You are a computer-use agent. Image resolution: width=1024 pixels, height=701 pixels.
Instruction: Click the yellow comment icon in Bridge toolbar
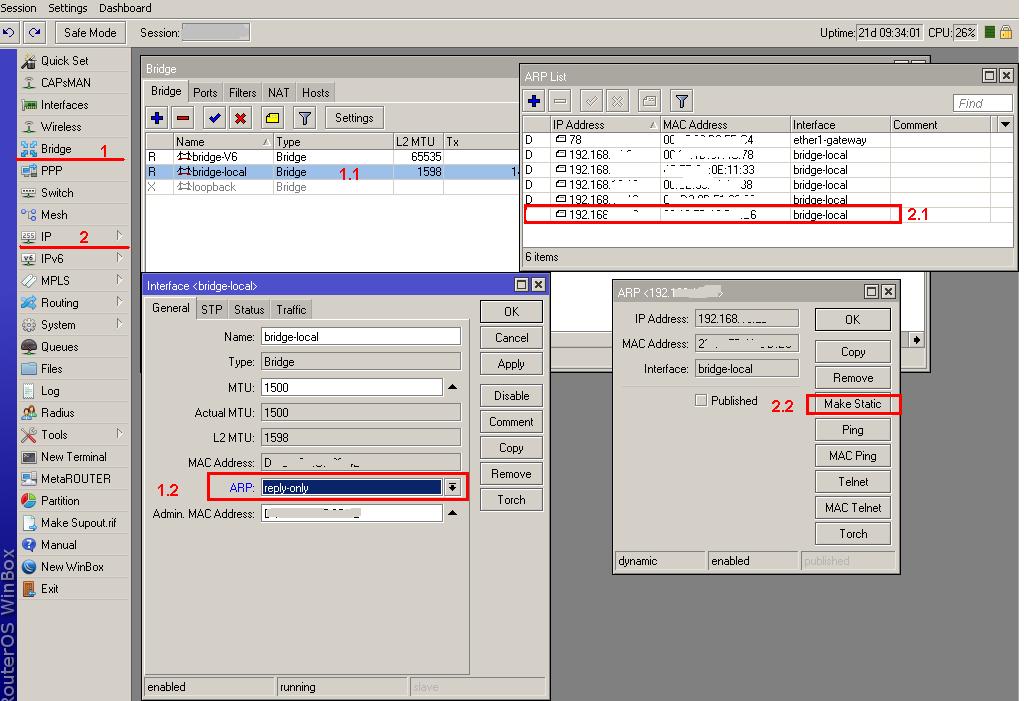tap(271, 118)
